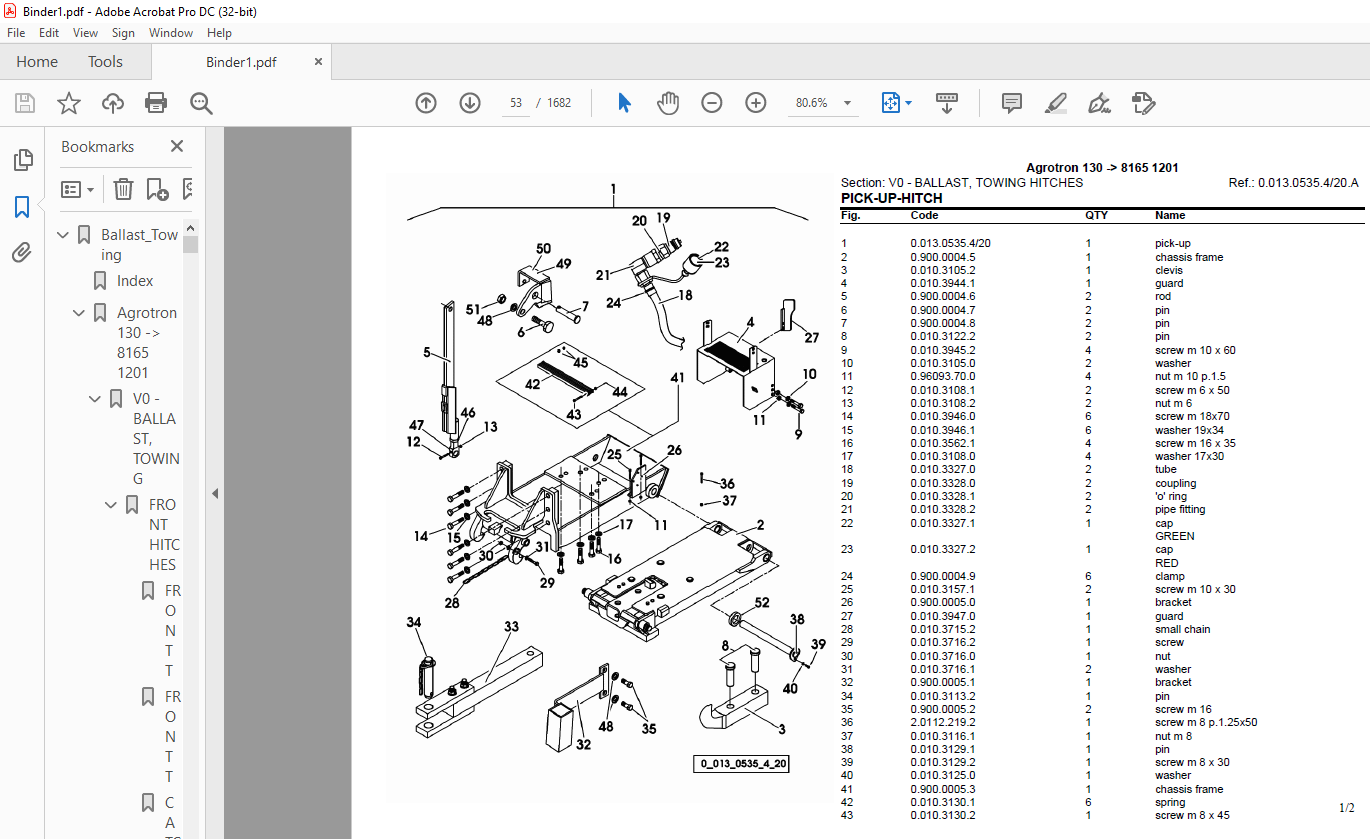Viewport: 1370px width, 839px height.
Task: Close the Bookmarks panel
Action: click(177, 146)
